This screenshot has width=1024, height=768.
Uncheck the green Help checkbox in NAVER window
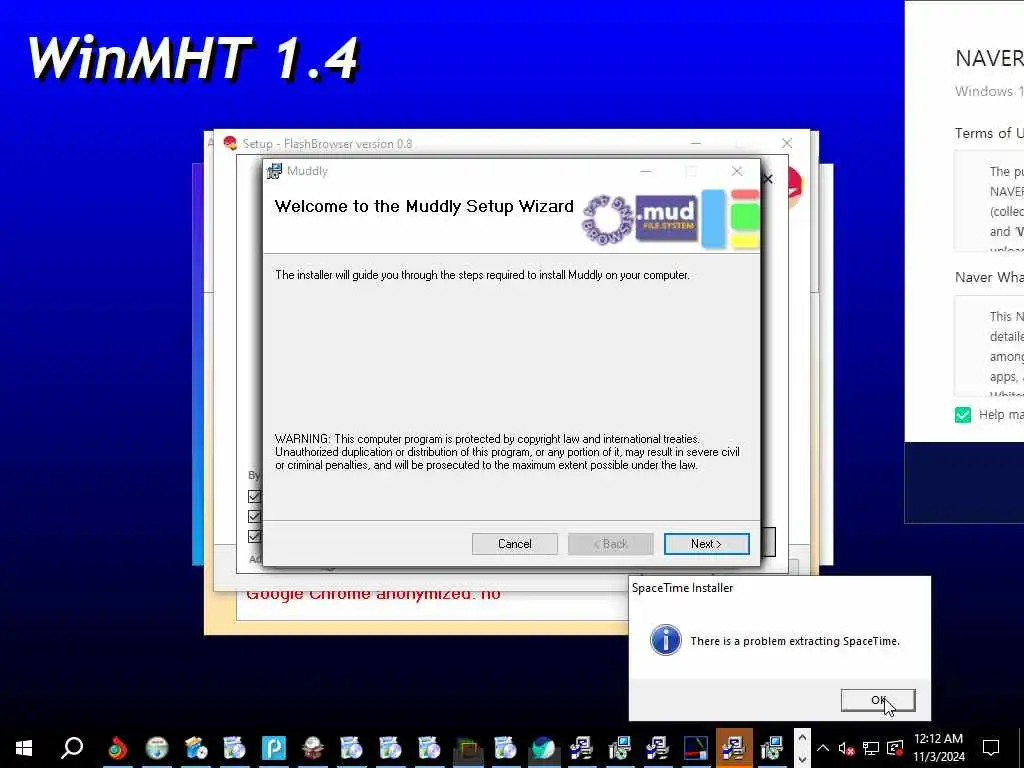click(963, 415)
